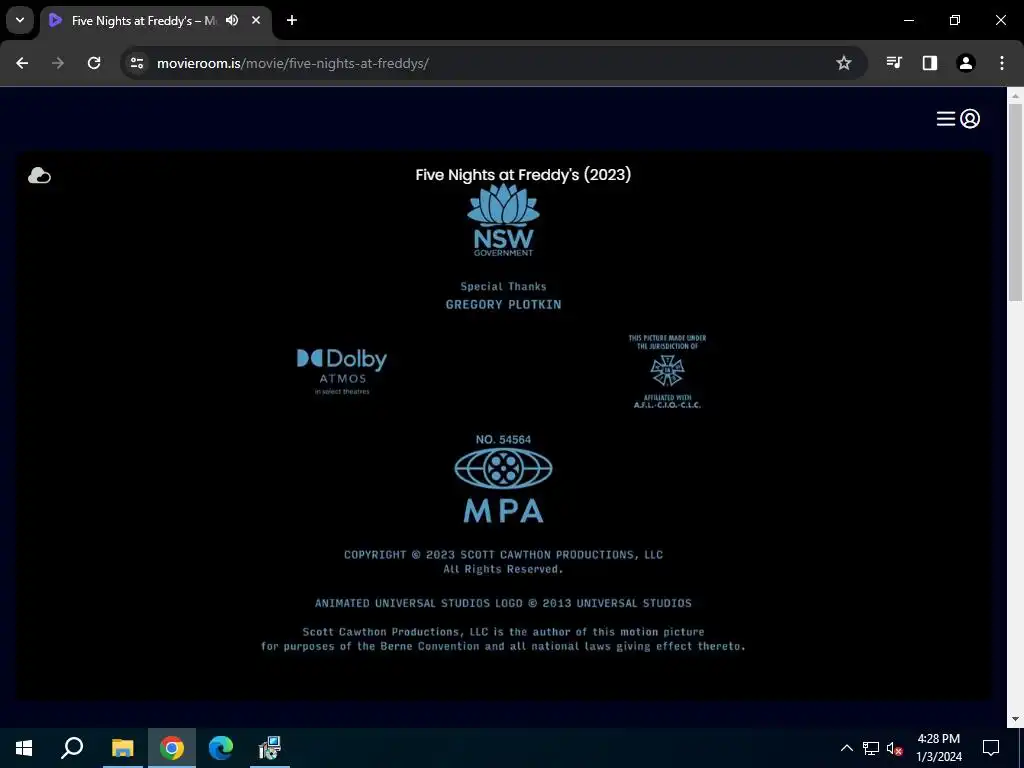Click the muted volume tray icon
This screenshot has width=1024, height=768.
tap(894, 748)
